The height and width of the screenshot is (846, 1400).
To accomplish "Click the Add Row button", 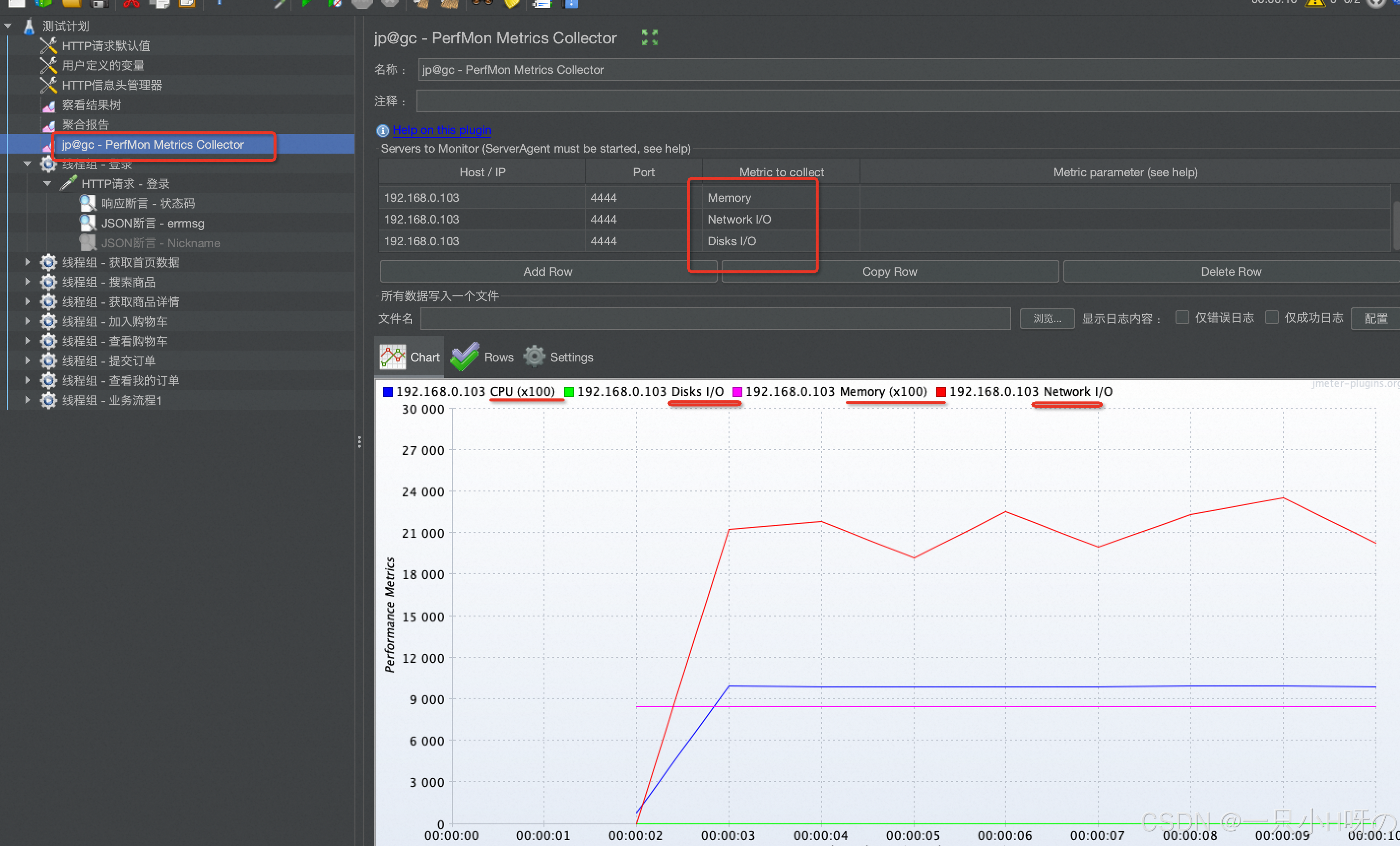I will point(547,272).
